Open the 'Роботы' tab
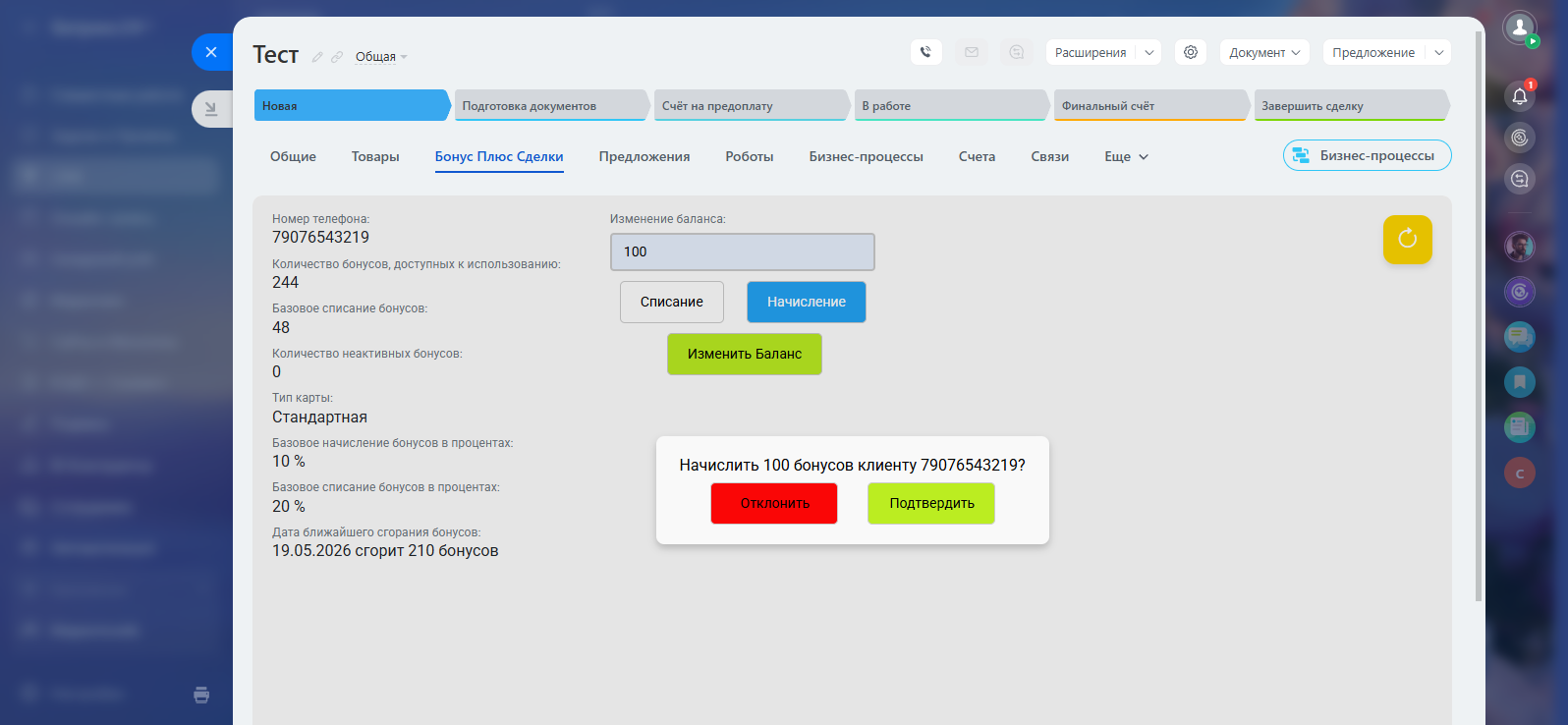Viewport: 1568px width, 725px height. pos(750,156)
